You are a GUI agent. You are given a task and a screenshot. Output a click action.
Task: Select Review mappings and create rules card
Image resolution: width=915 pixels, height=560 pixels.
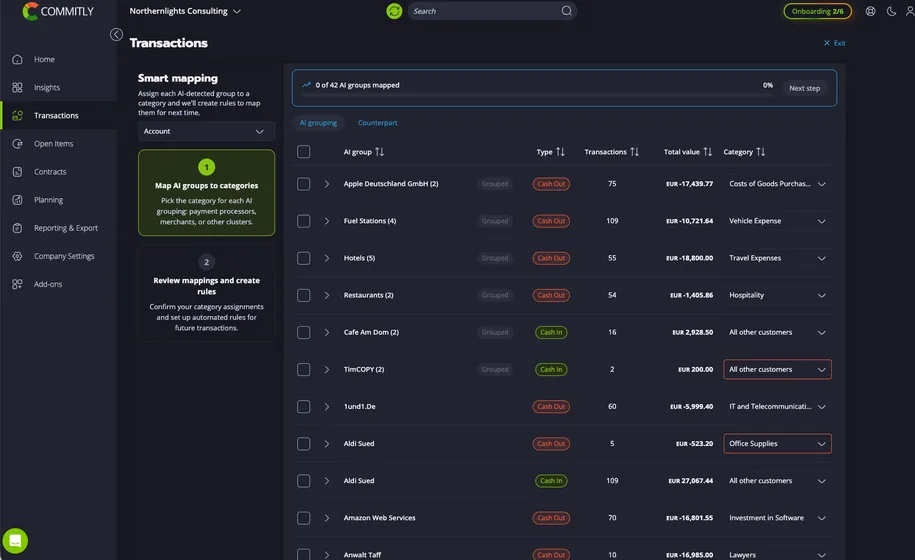click(x=207, y=293)
